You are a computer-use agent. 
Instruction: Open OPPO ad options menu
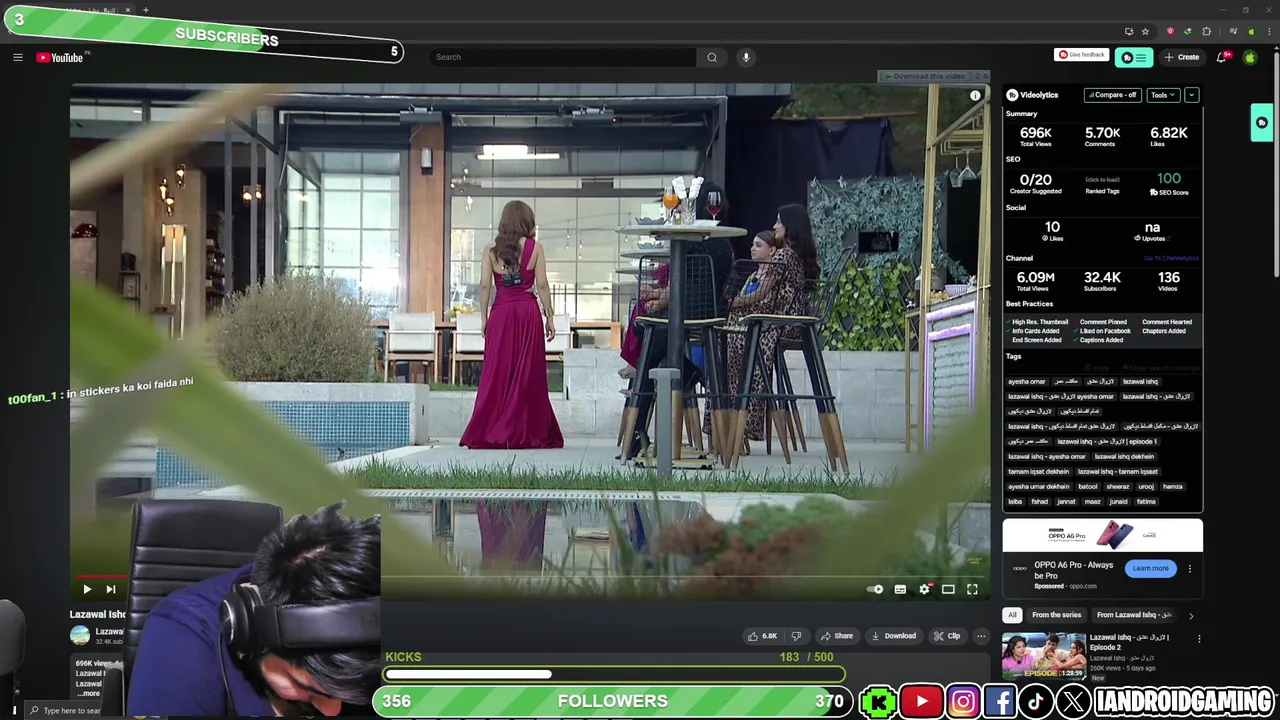point(1189,568)
